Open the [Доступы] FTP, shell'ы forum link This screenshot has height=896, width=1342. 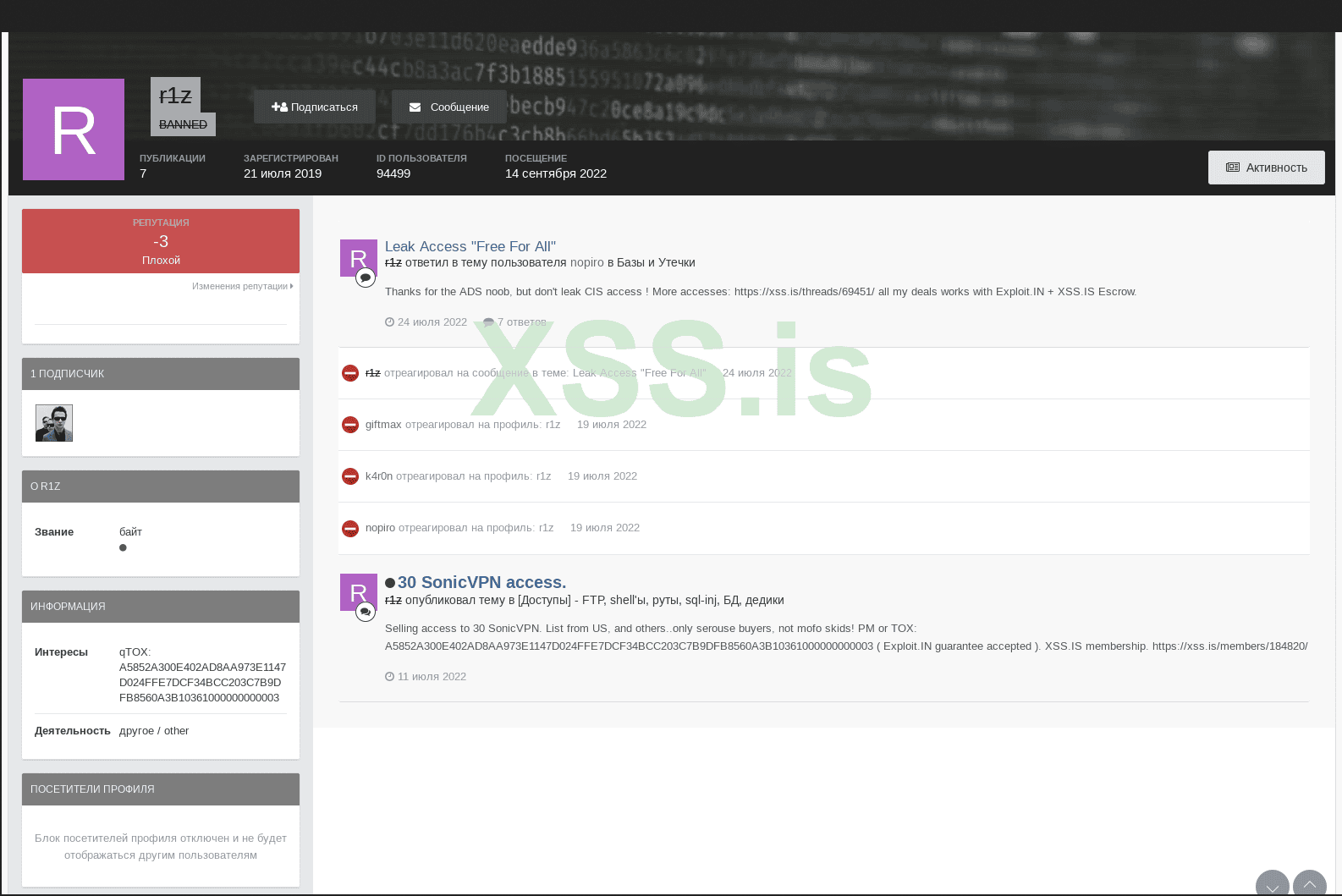651,600
